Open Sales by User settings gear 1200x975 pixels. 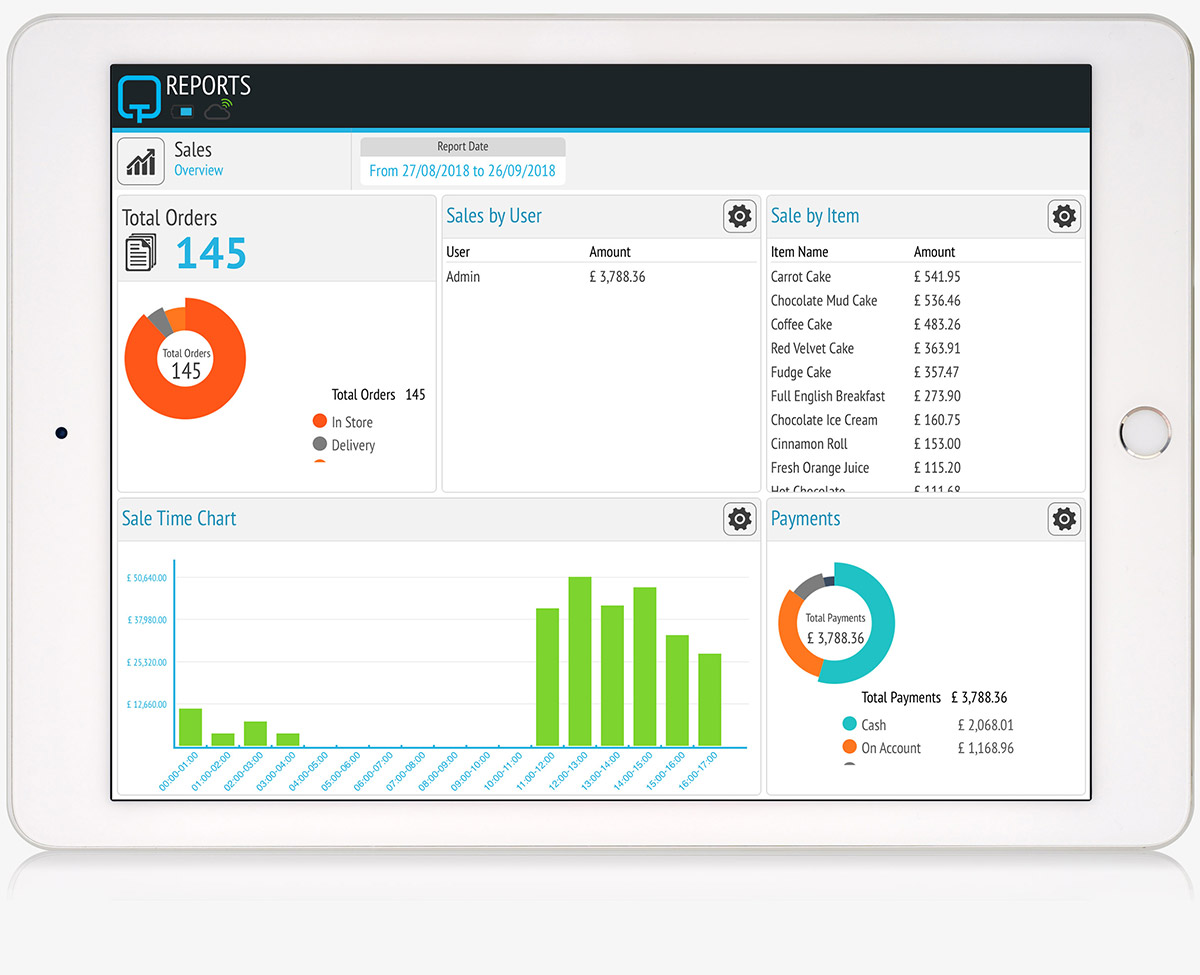(739, 216)
